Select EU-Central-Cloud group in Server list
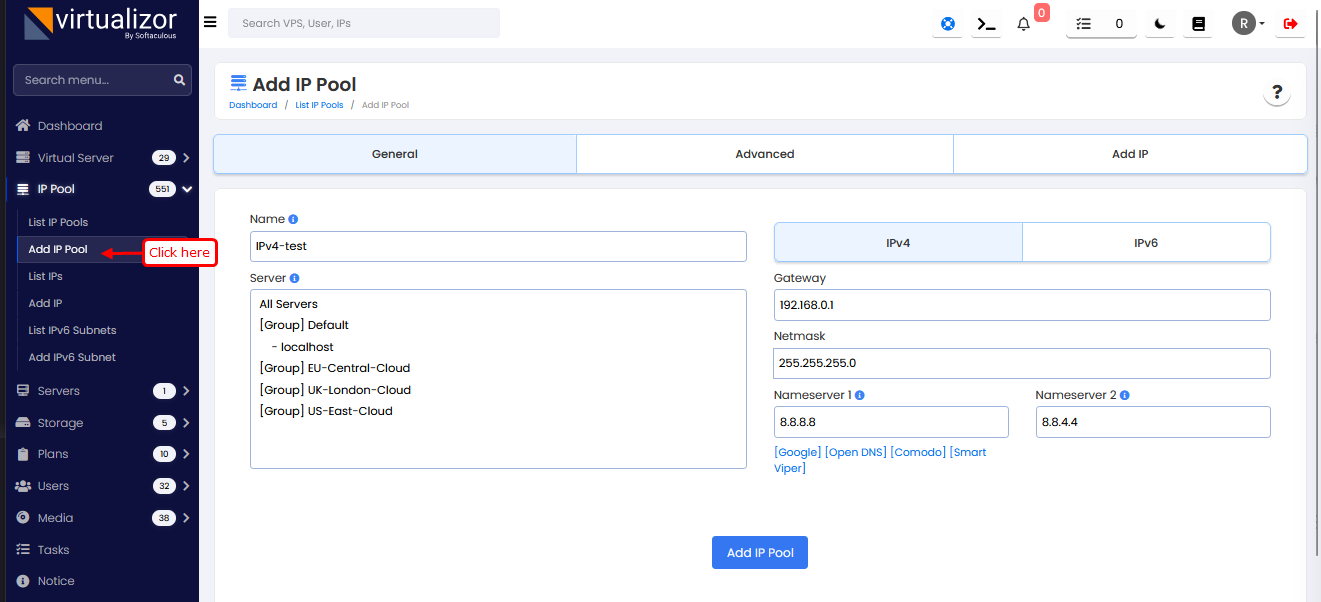This screenshot has width=1321, height=602. click(334, 368)
